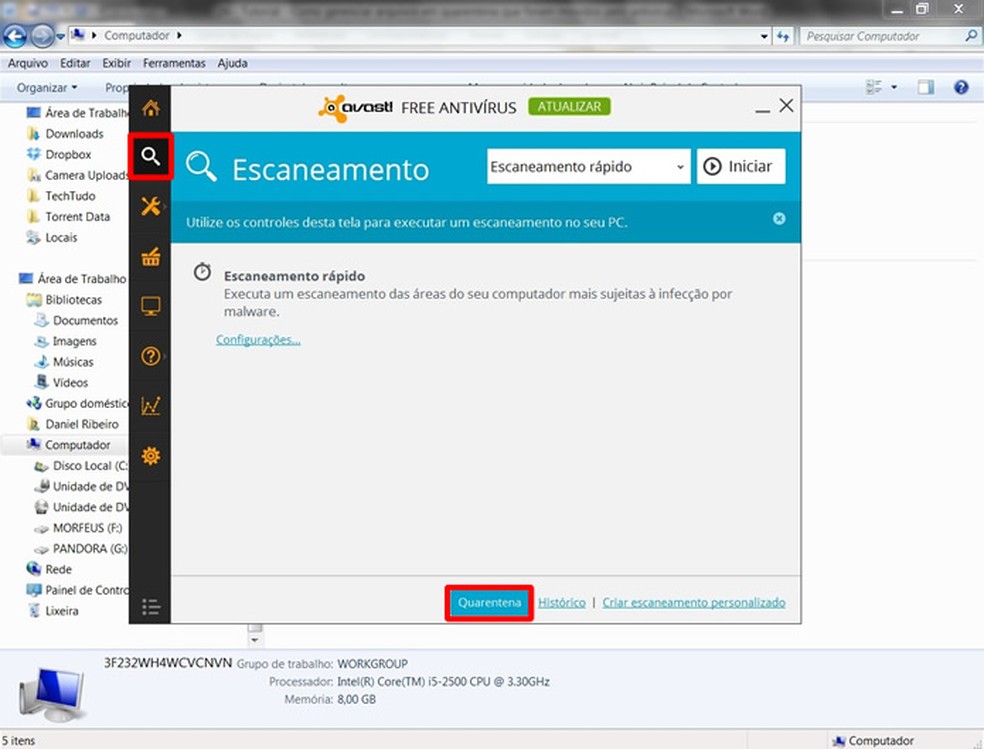The width and height of the screenshot is (984, 749).
Task: Click the ATUALIZAR green button
Action: point(569,107)
